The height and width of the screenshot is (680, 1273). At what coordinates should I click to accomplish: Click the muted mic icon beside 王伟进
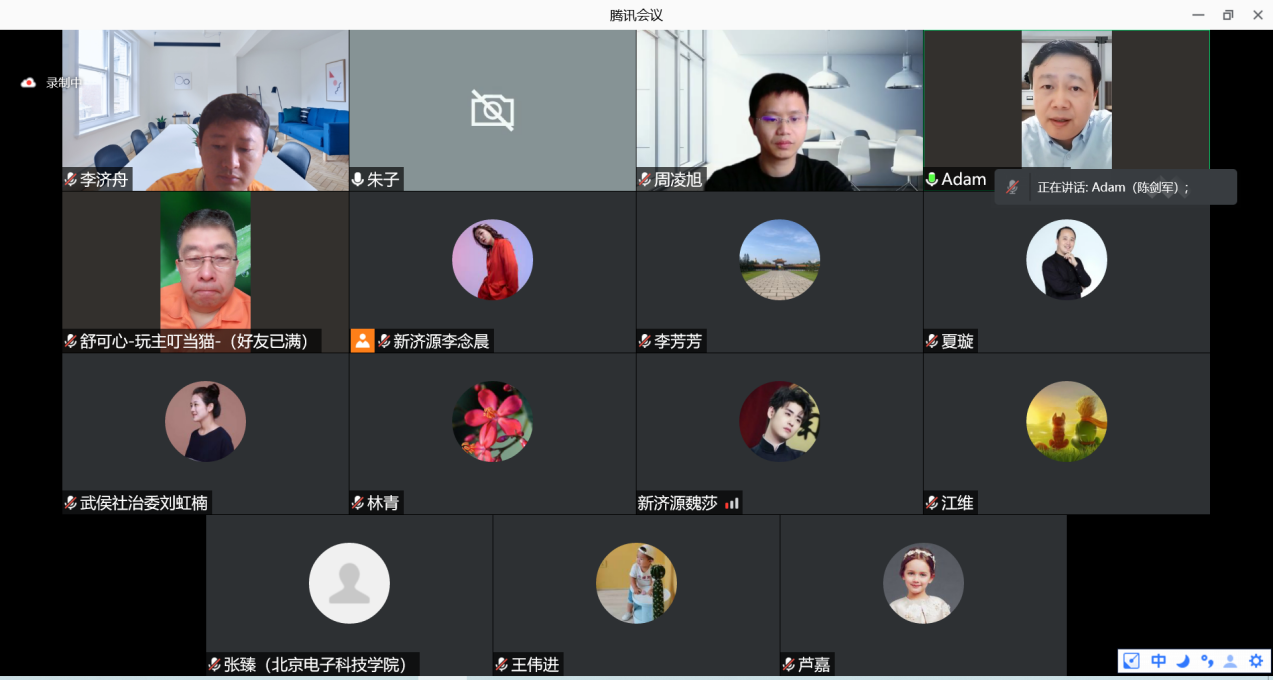pyautogui.click(x=502, y=665)
